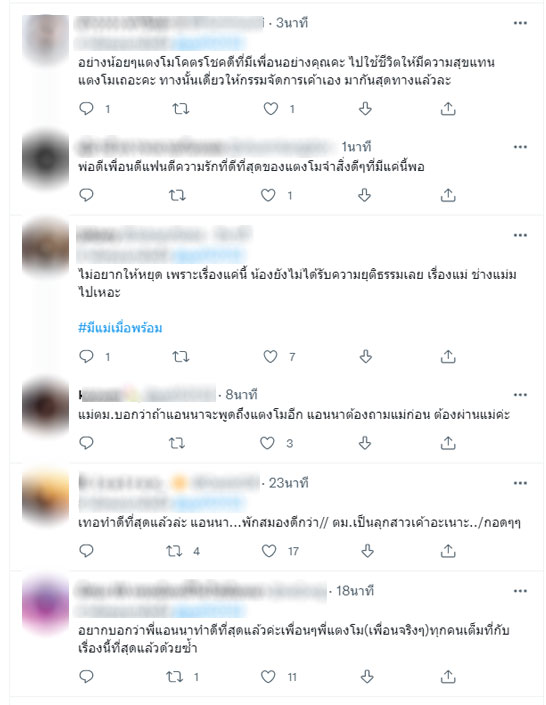The width and height of the screenshot is (546, 705).
Task: Share the 18-minute-old tweet
Action: (x=448, y=676)
